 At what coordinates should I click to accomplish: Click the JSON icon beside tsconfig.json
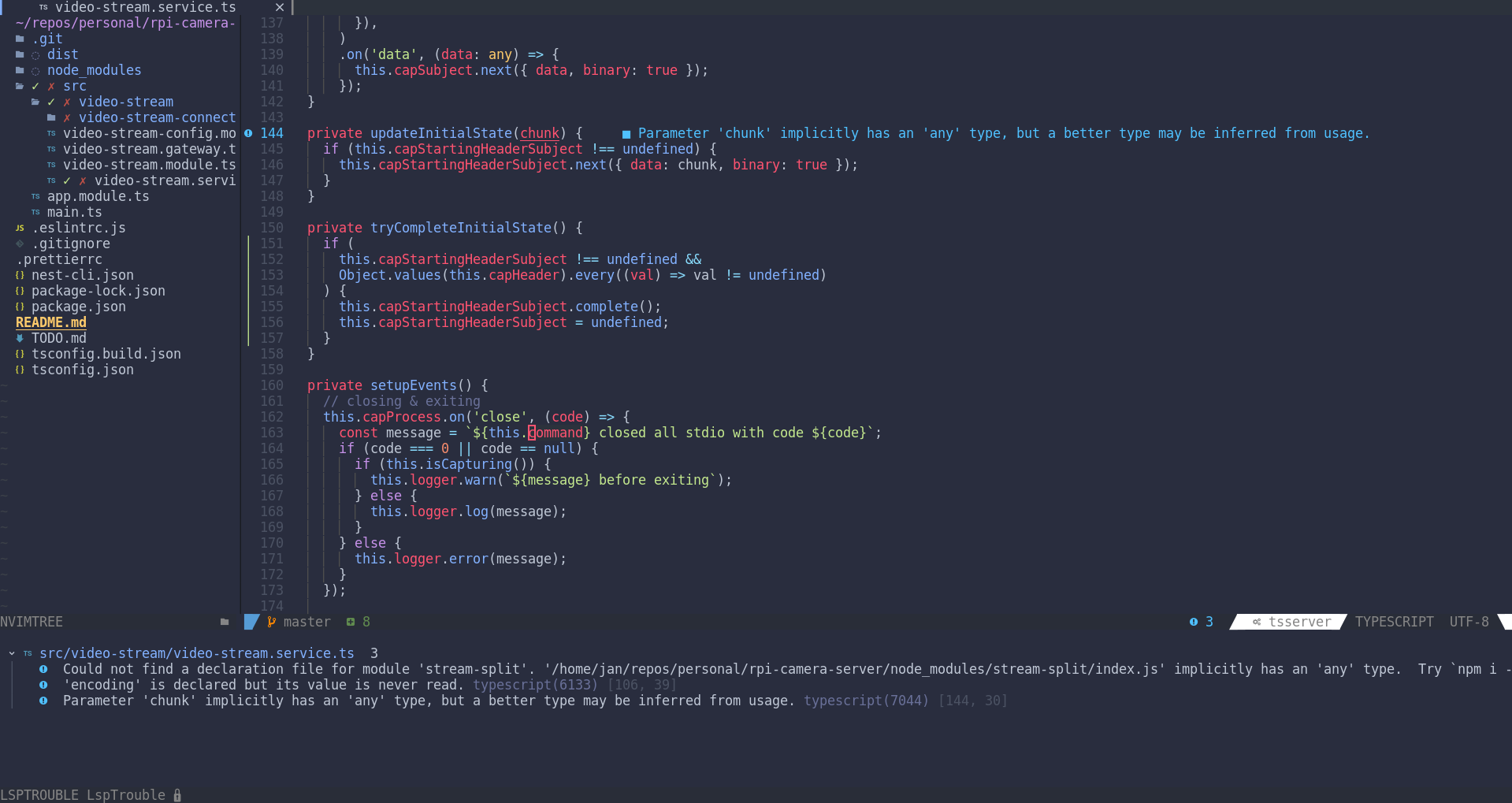pos(20,370)
